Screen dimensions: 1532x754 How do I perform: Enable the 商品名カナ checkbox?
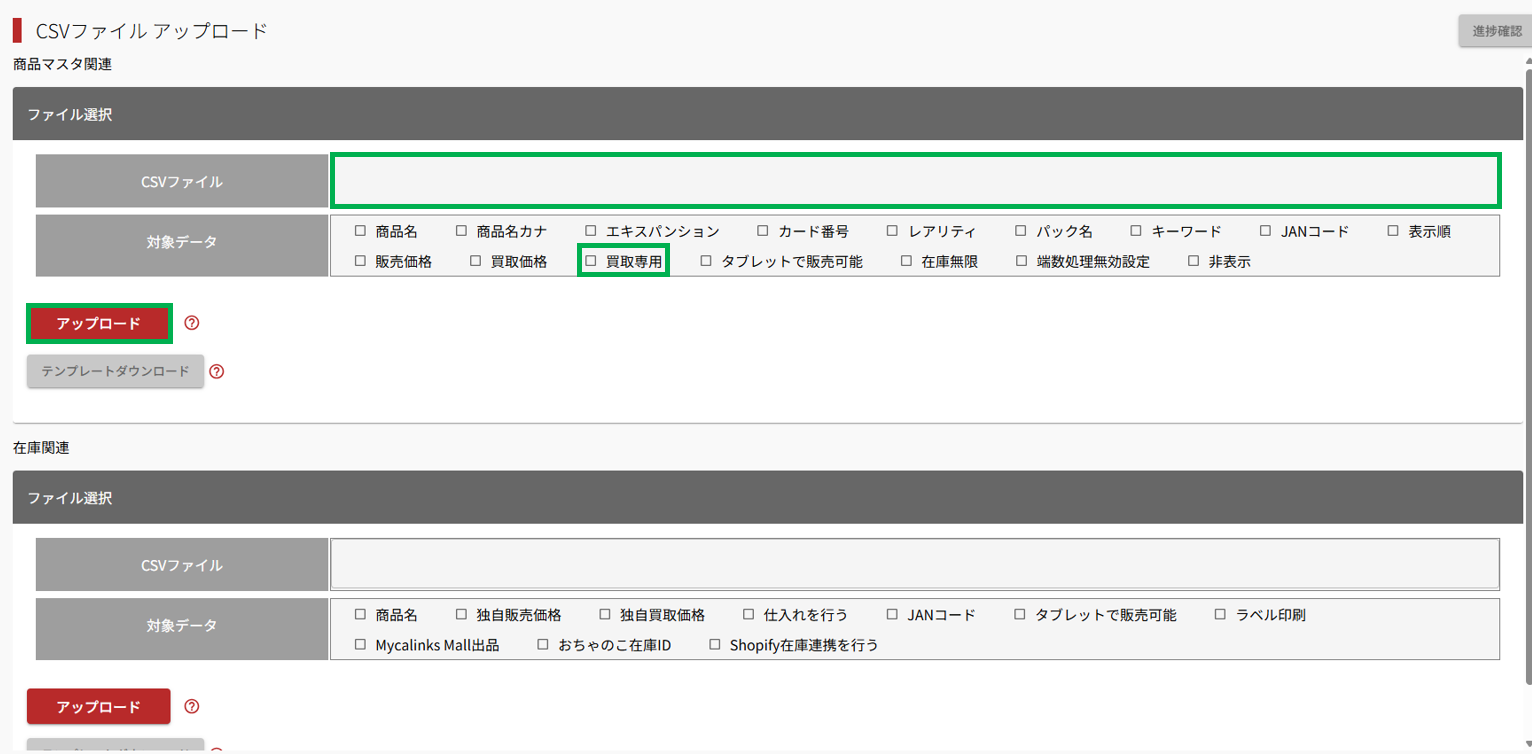(462, 231)
